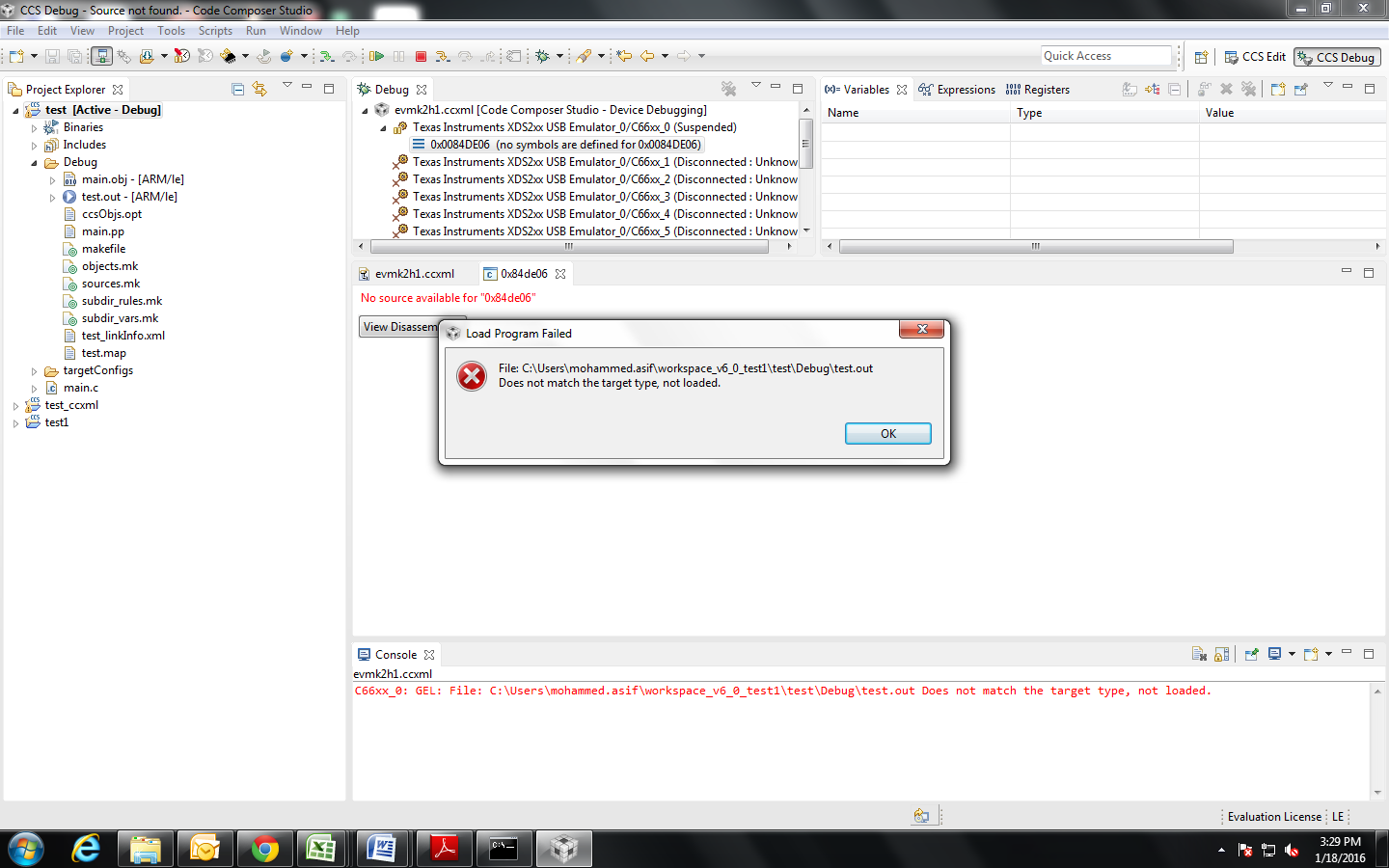Open the Run menu

coord(256,31)
